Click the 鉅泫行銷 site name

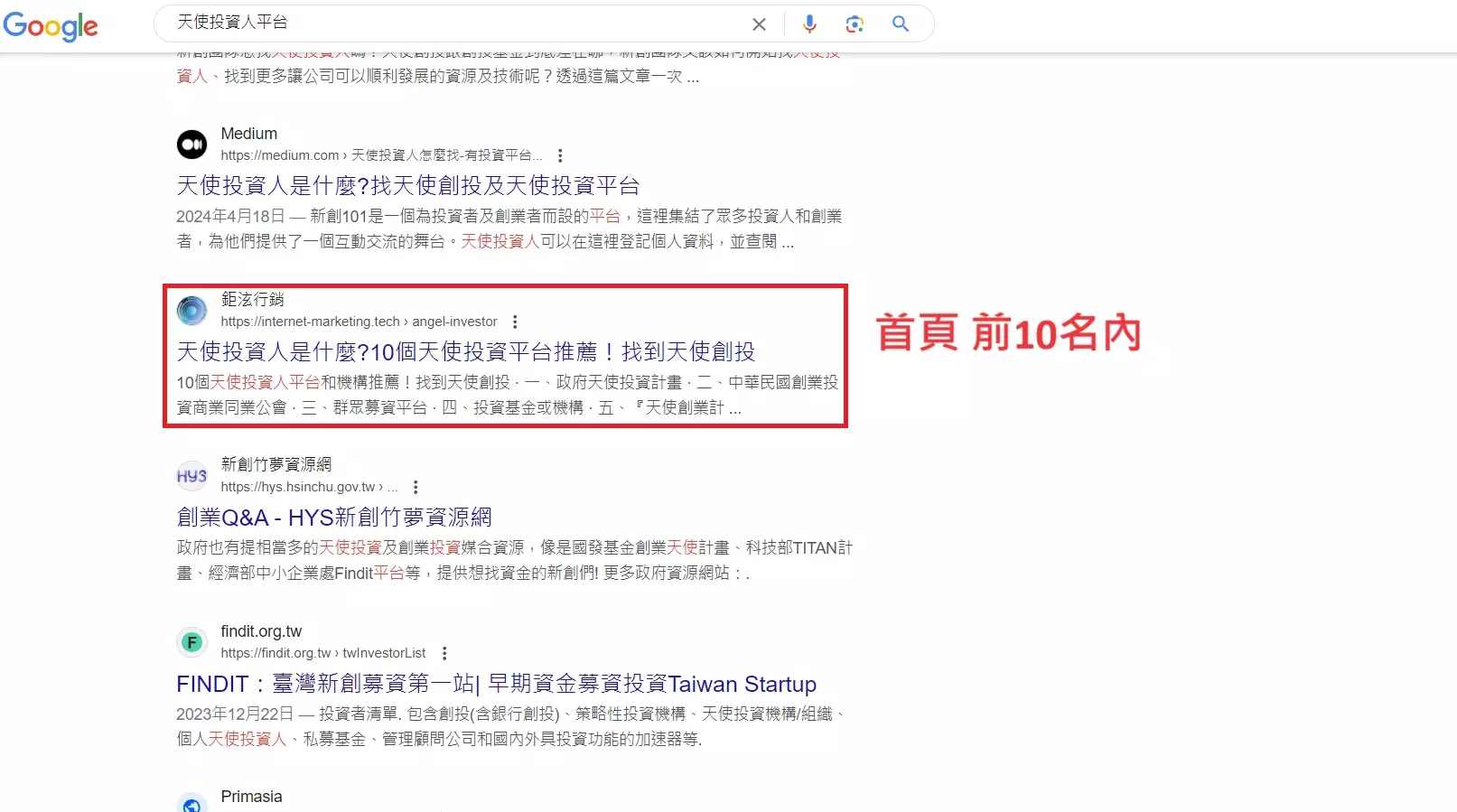tap(253, 299)
